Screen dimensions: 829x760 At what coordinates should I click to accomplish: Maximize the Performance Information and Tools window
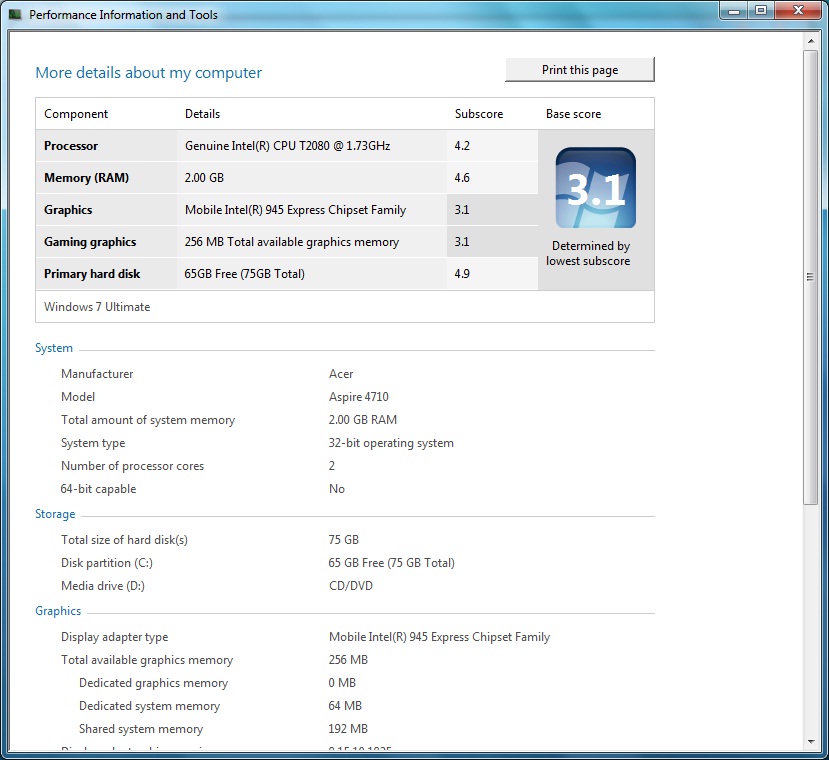(761, 11)
